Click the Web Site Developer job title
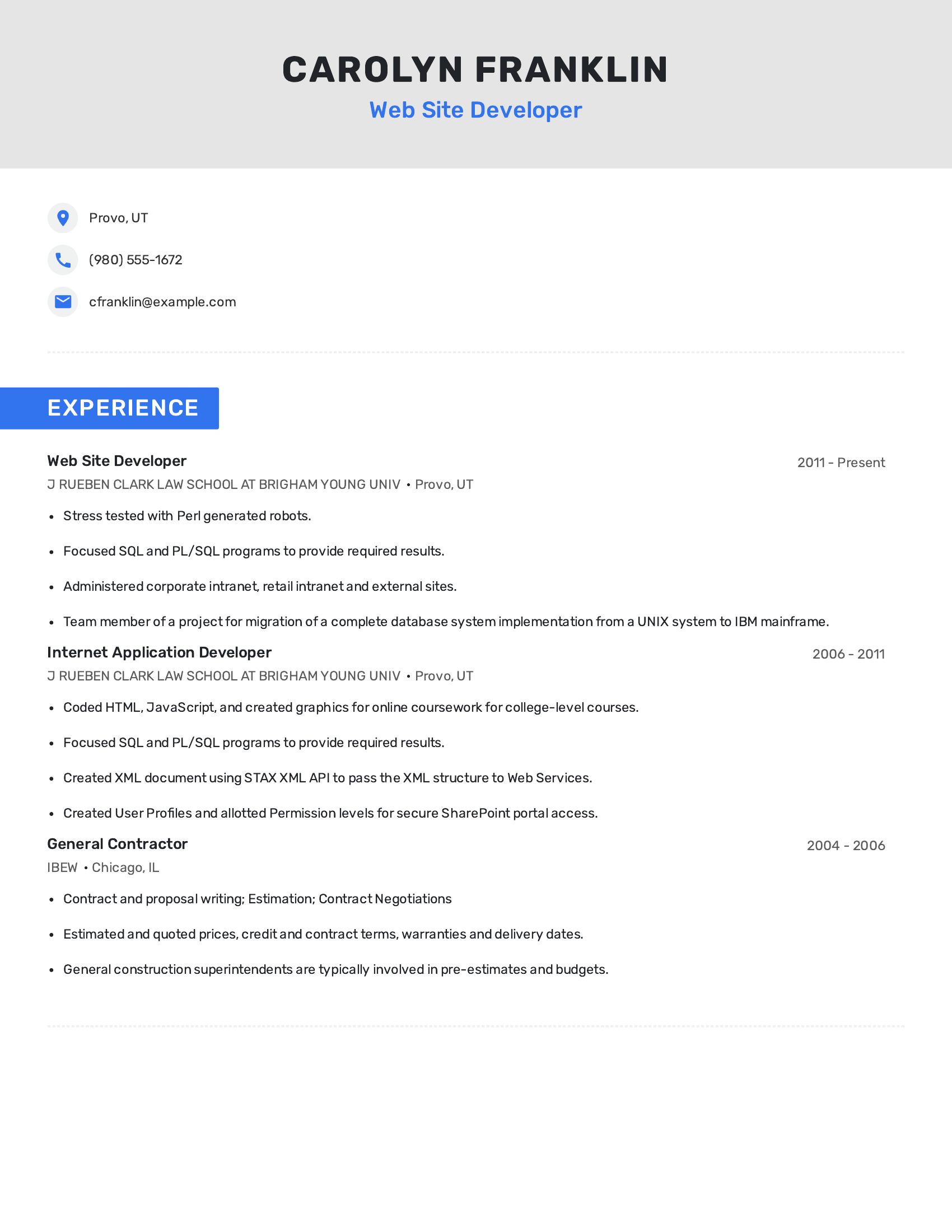Screen dimensions: 952x1232 pos(116,461)
